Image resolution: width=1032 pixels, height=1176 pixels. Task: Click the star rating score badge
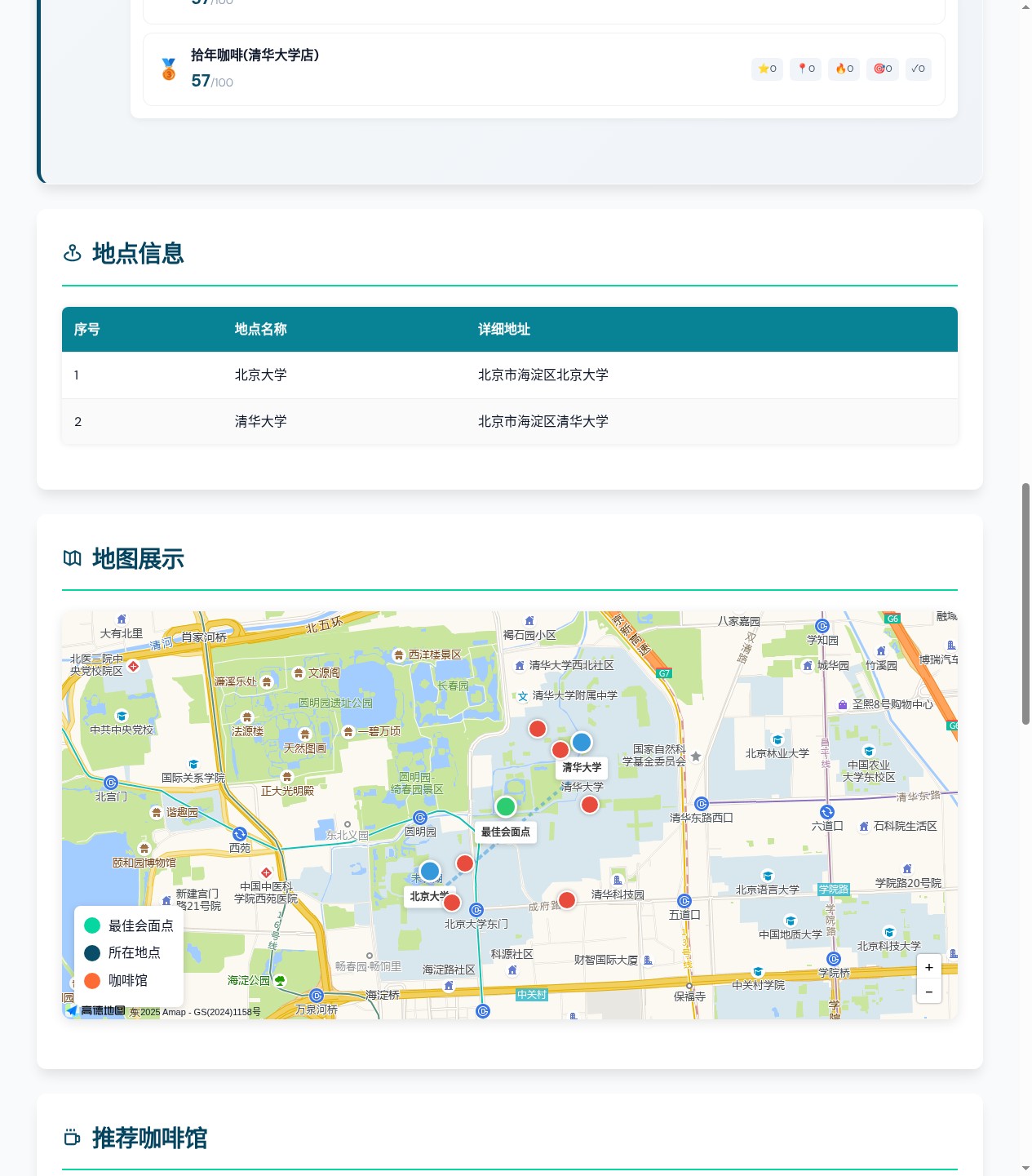[x=767, y=69]
